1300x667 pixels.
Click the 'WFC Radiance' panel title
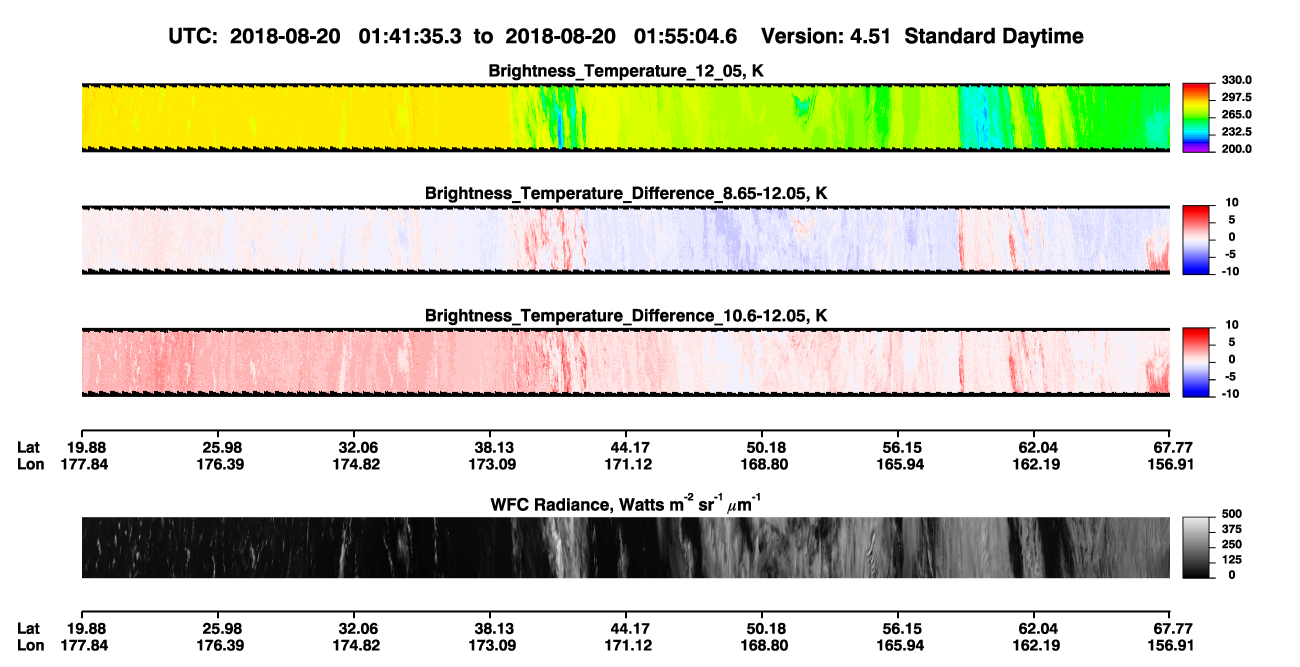[x=626, y=503]
